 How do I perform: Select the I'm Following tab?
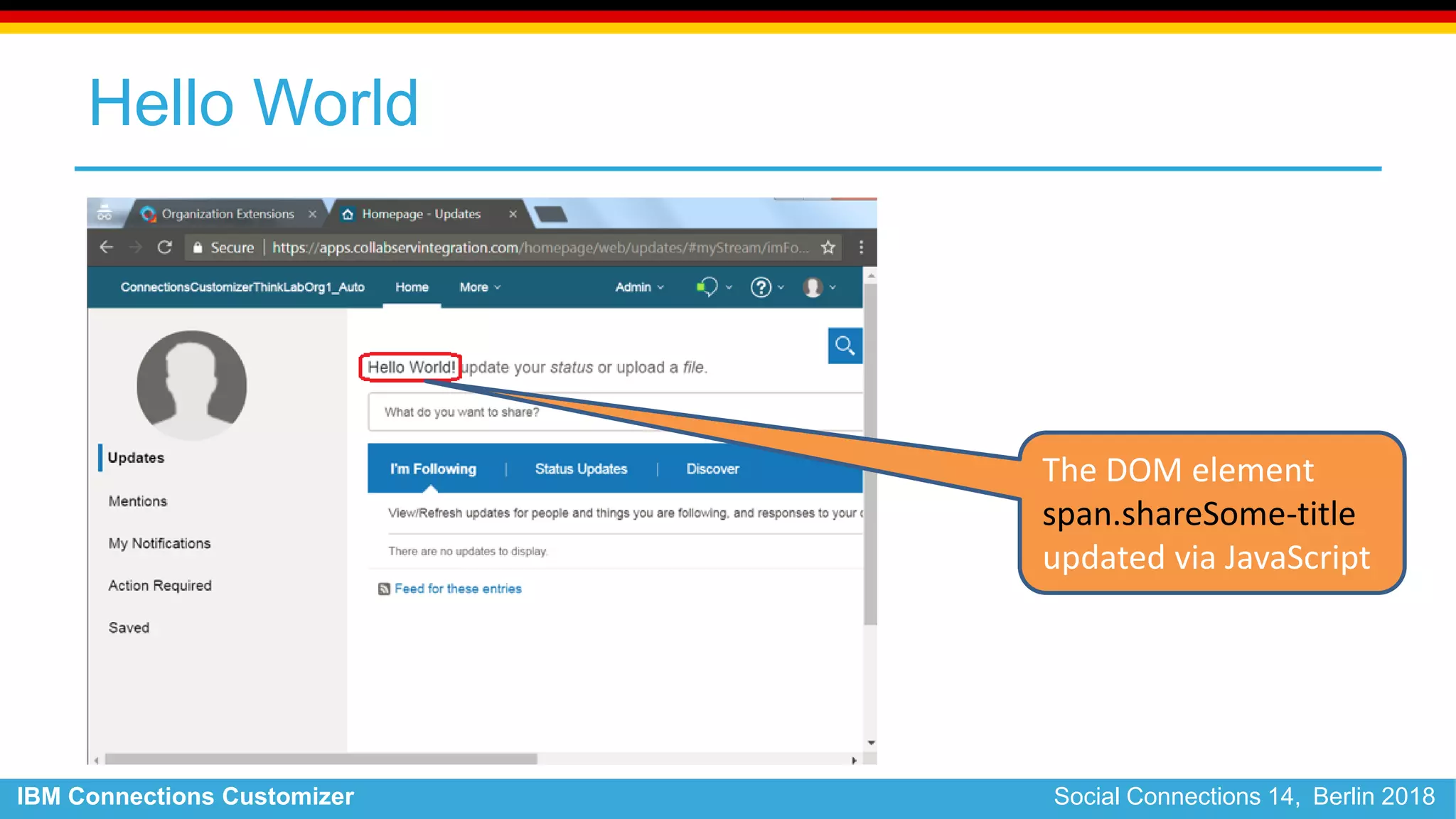tap(433, 469)
